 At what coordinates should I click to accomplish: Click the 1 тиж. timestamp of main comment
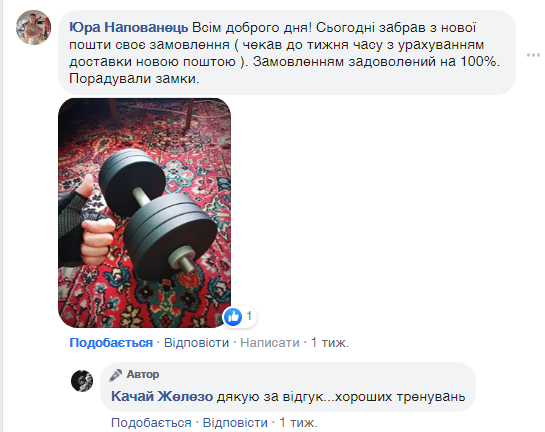click(x=330, y=343)
